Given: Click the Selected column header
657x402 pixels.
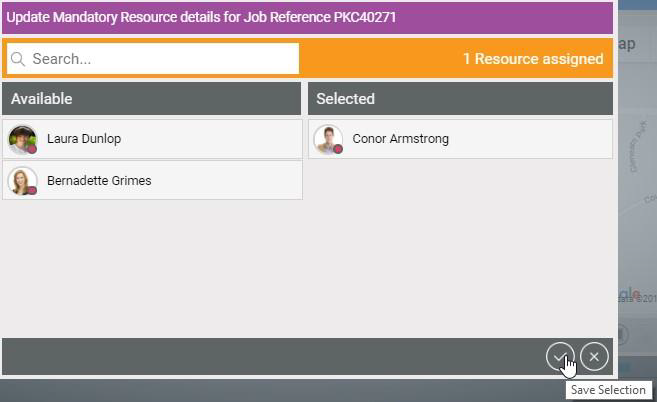Looking at the screenshot, I should pyautogui.click(x=460, y=99).
